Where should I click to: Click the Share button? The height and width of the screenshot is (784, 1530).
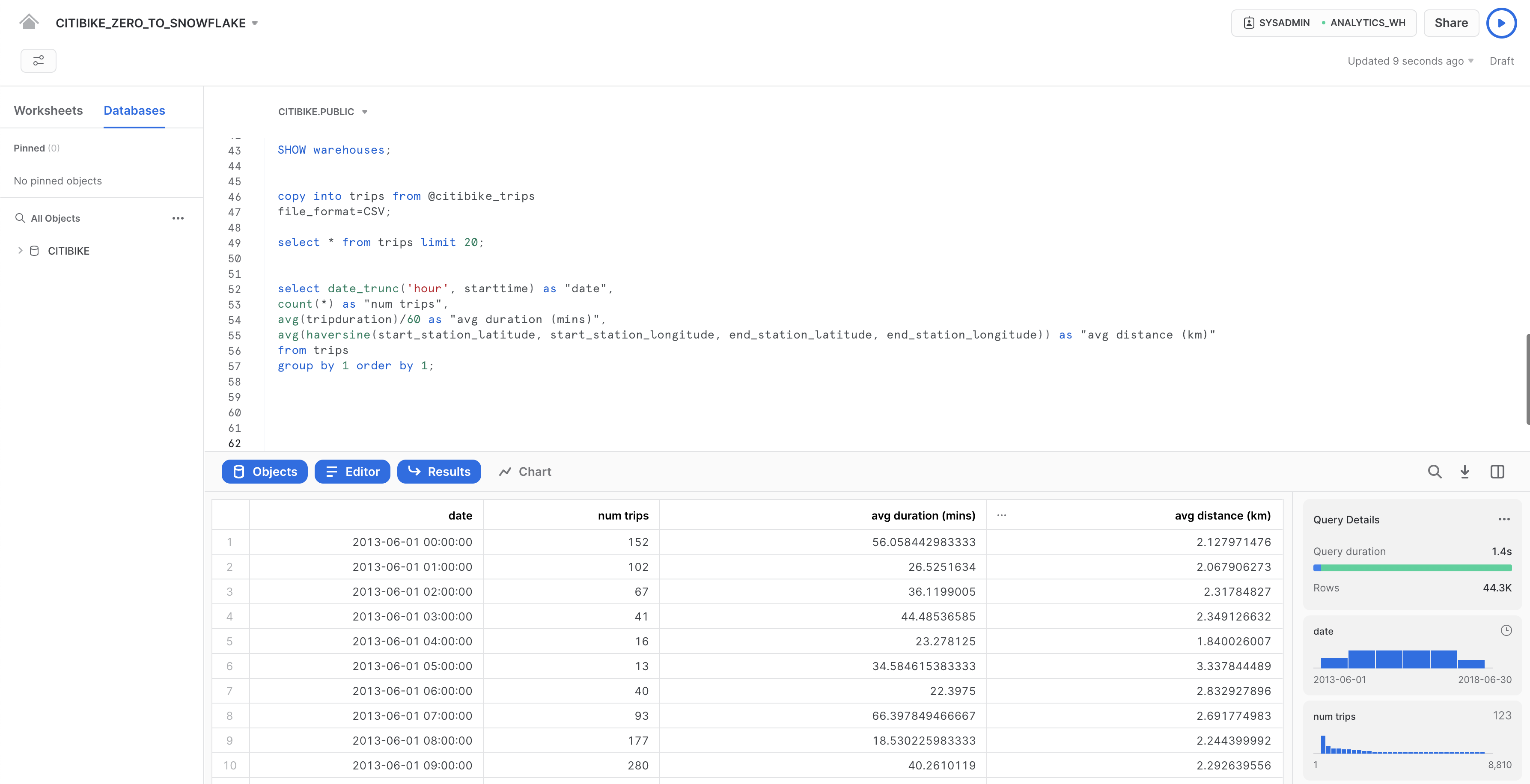pyautogui.click(x=1452, y=22)
